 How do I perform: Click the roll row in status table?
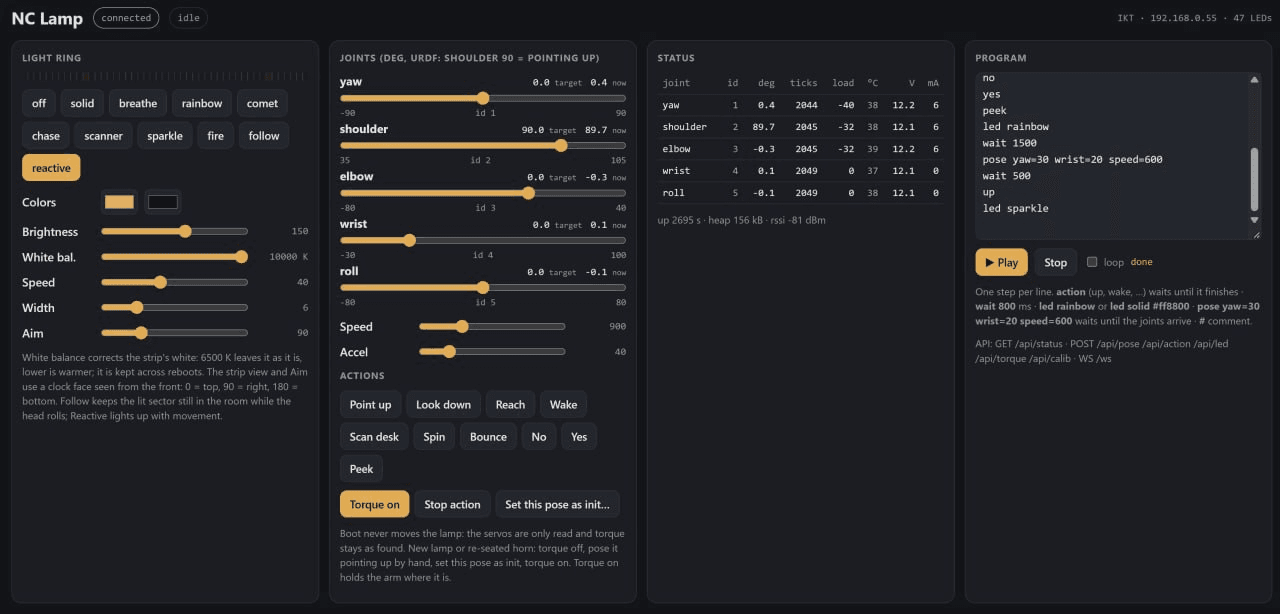[800, 193]
